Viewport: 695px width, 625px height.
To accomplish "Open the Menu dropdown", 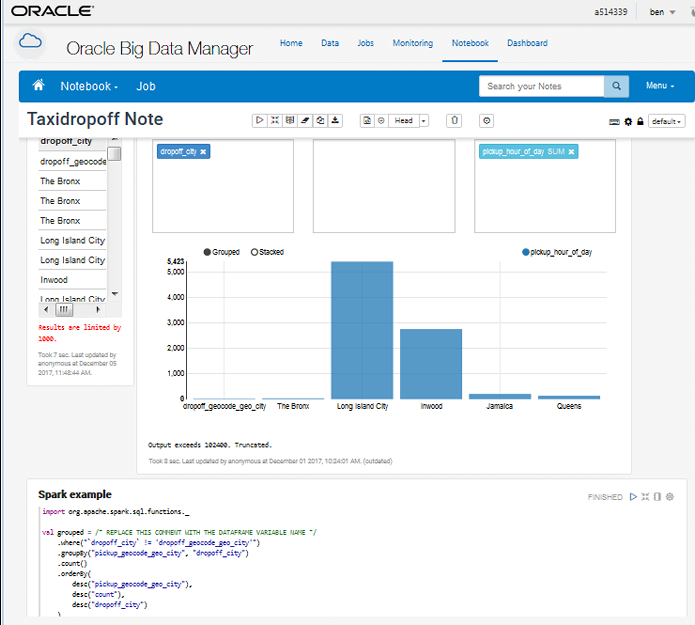I will pos(660,86).
